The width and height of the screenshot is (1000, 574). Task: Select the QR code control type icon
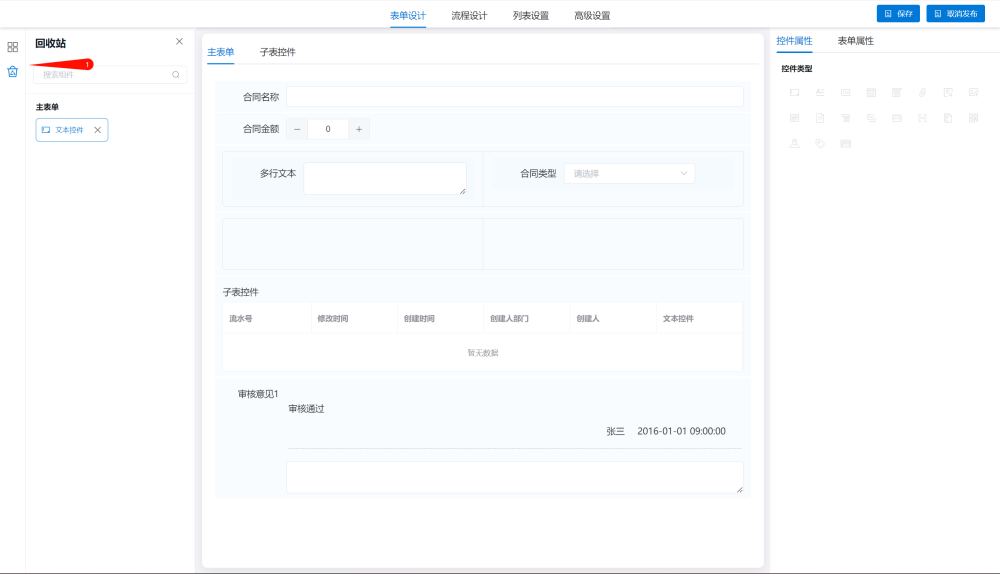pyautogui.click(x=973, y=118)
